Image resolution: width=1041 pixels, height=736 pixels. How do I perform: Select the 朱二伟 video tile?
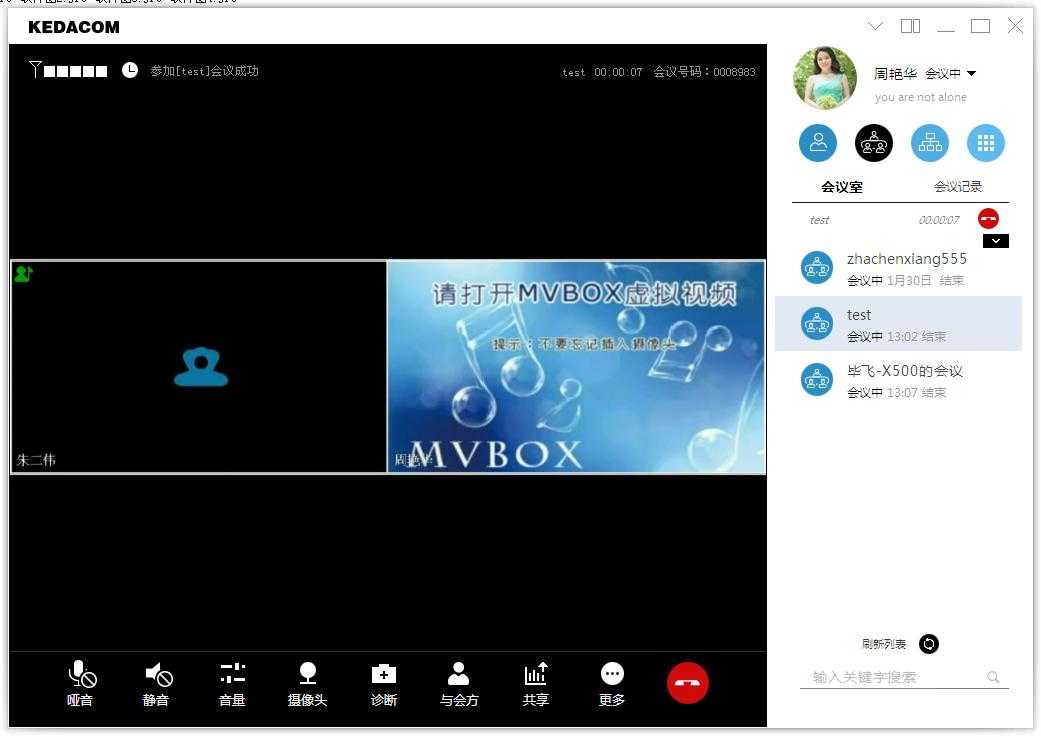pyautogui.click(x=199, y=367)
